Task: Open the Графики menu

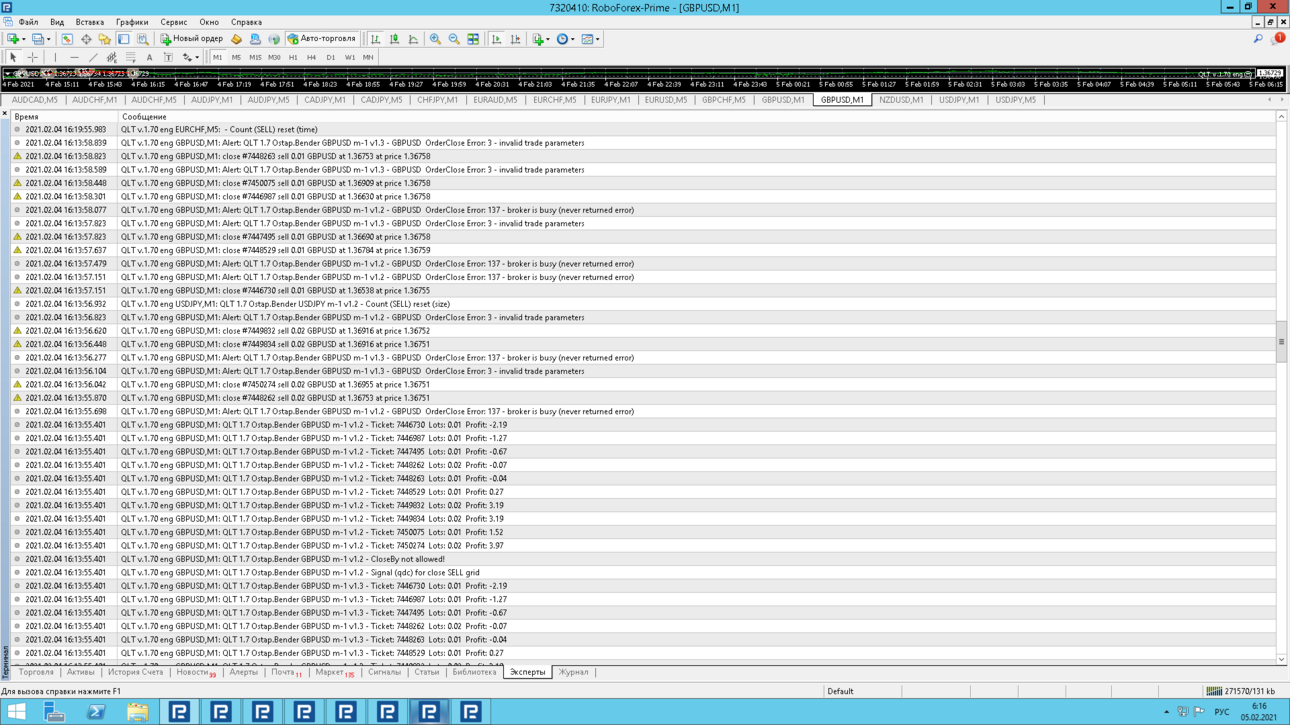Action: click(x=132, y=22)
